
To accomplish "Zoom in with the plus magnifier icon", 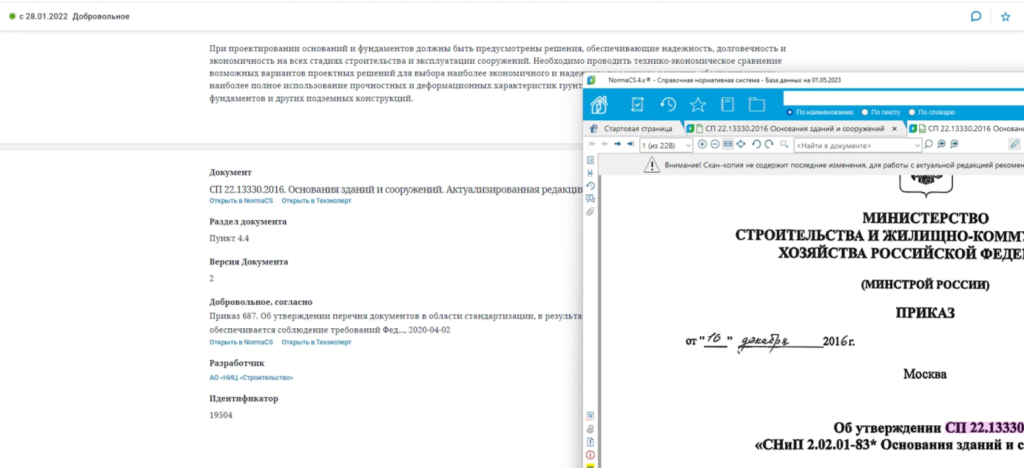I will click(702, 144).
